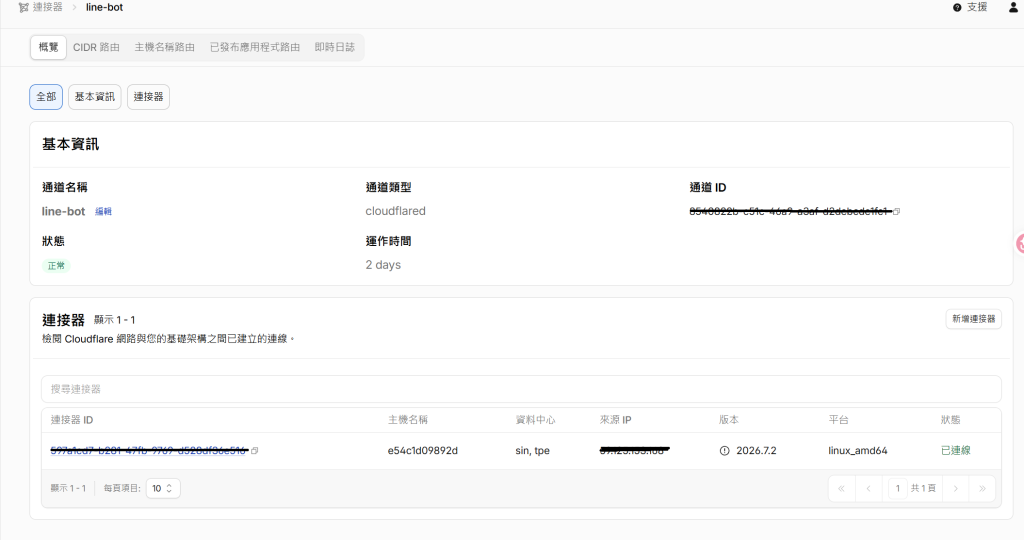Click the 2 days uptime value

pyautogui.click(x=383, y=264)
